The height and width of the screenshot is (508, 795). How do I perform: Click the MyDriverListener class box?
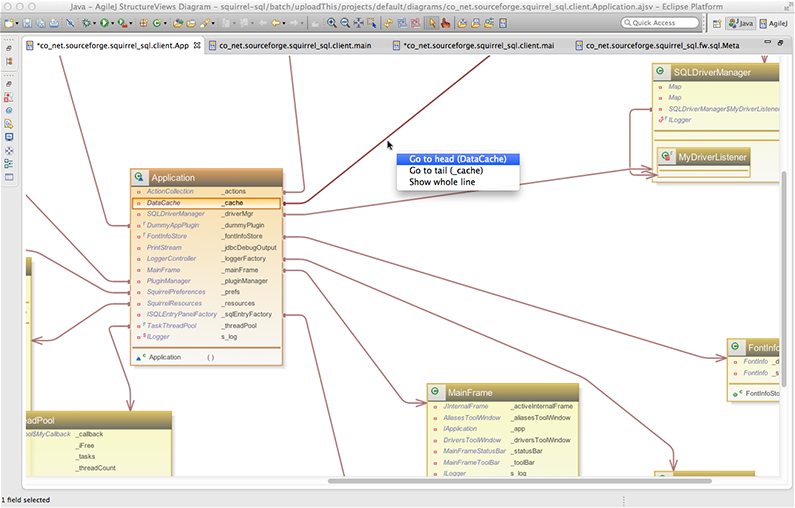point(704,161)
